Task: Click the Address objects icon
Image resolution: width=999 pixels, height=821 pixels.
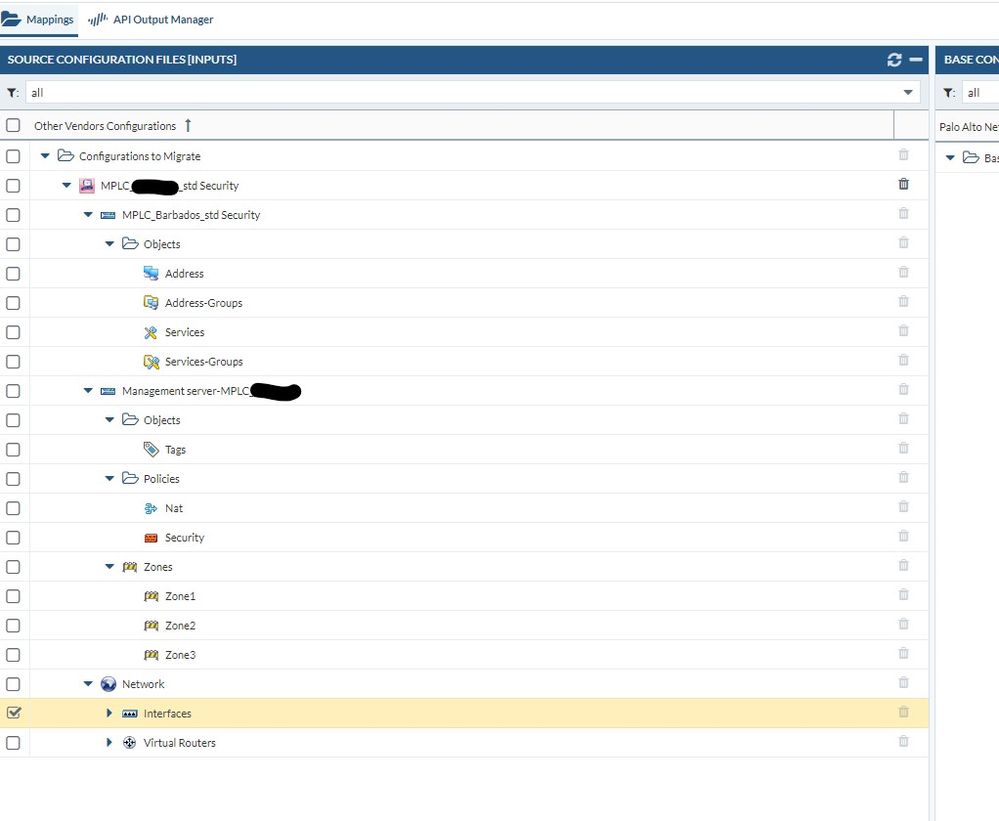Action: click(x=151, y=273)
